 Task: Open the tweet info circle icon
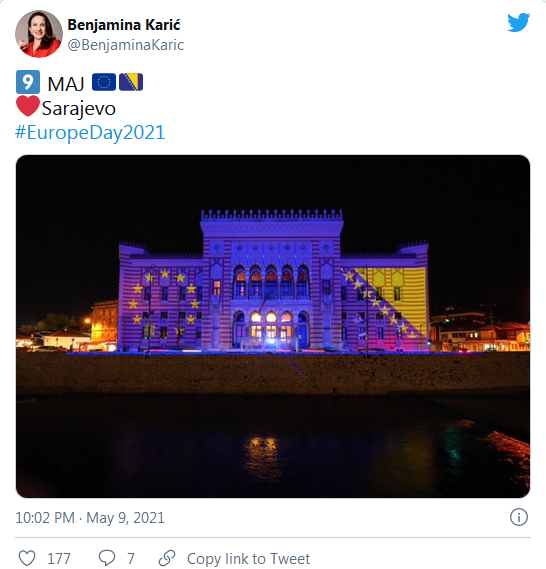point(519,517)
